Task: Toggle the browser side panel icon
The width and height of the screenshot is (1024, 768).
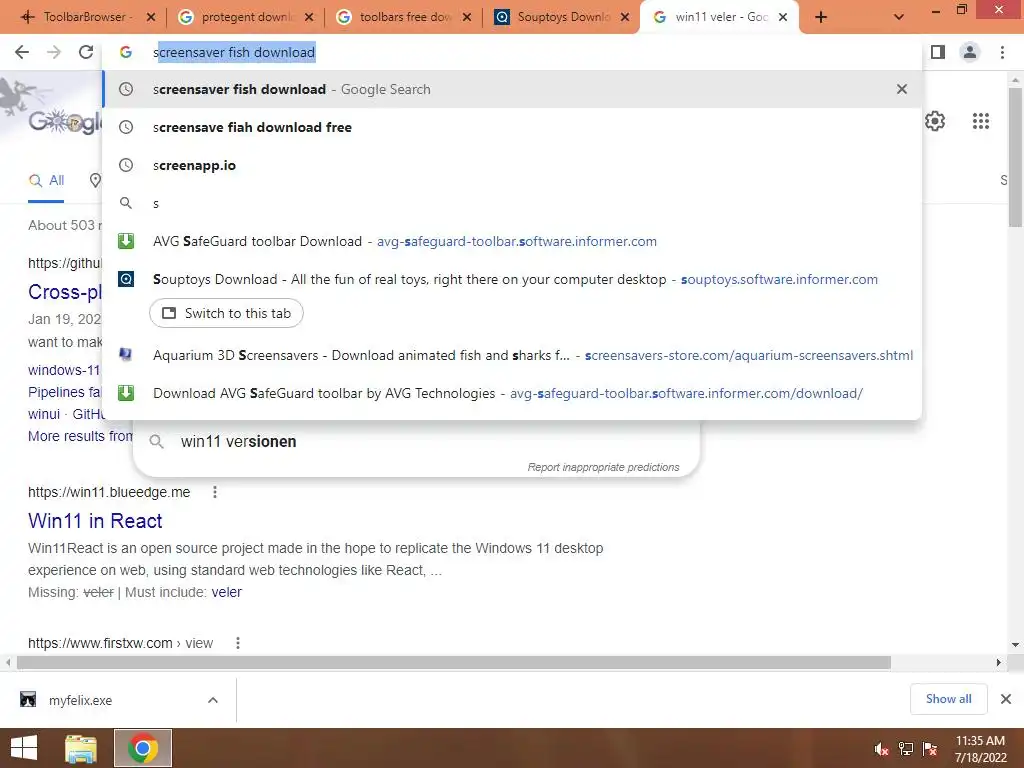Action: [938, 52]
